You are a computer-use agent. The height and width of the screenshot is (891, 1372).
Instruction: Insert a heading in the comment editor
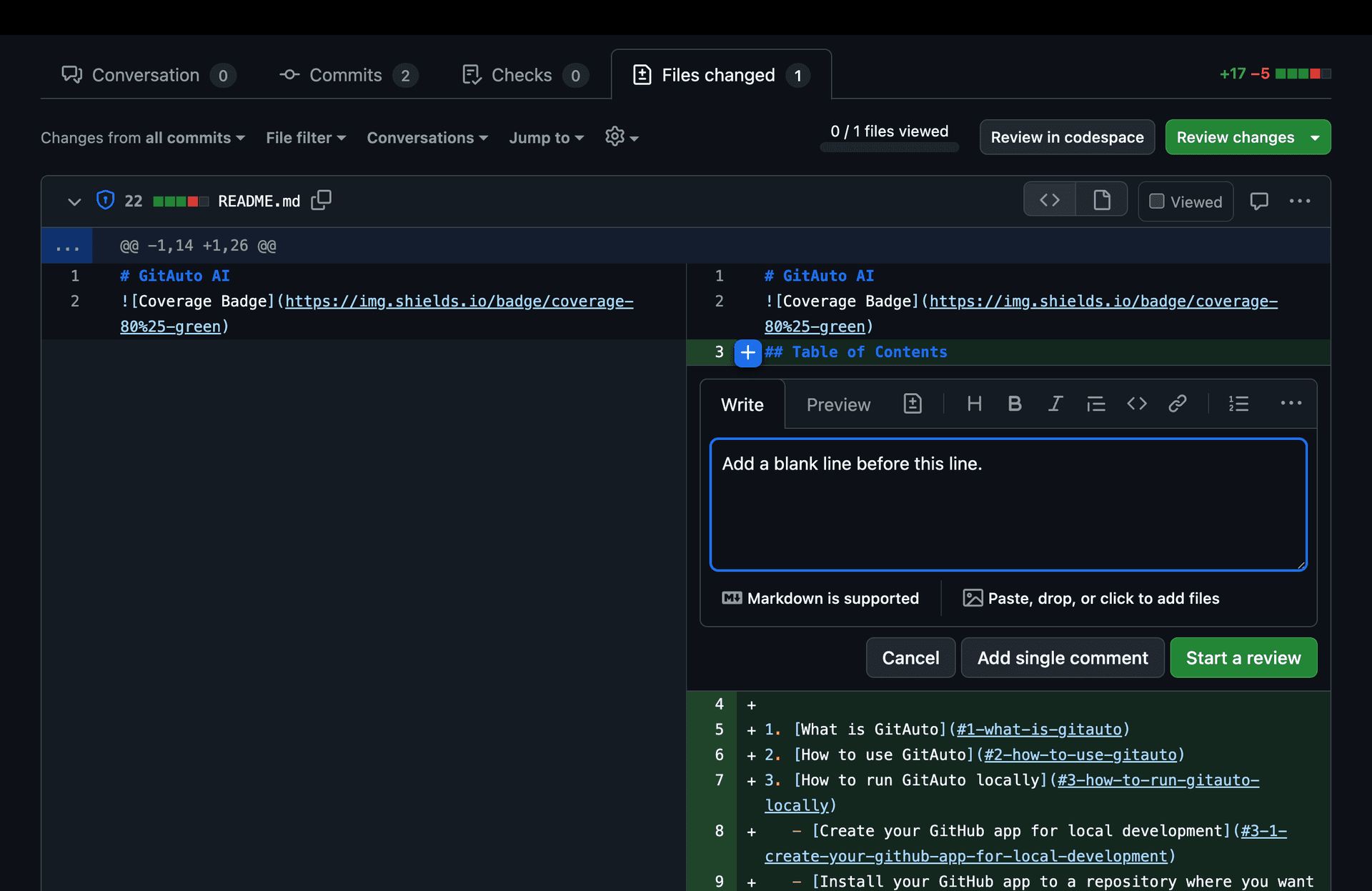point(974,404)
